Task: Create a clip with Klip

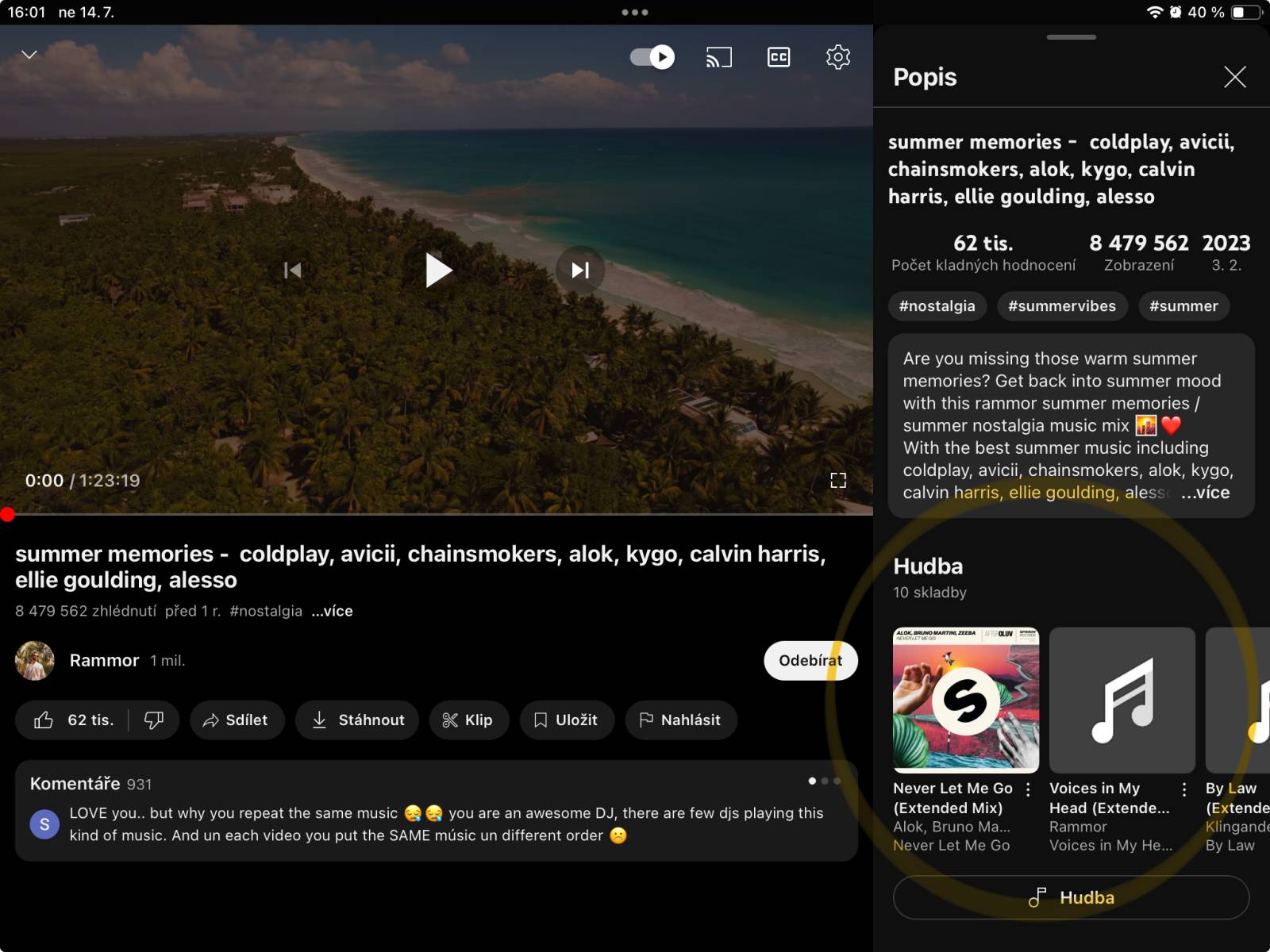Action: pyautogui.click(x=469, y=720)
